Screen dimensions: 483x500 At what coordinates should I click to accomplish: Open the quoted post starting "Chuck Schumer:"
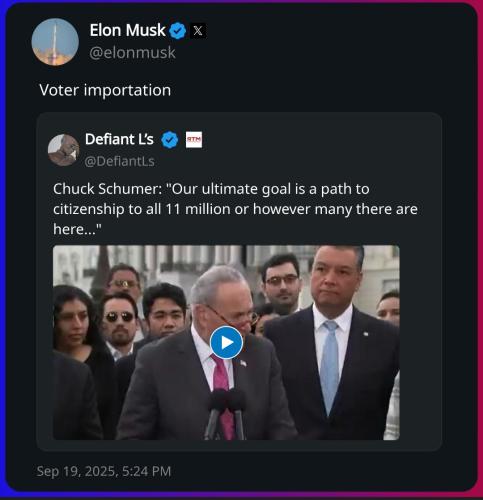(239, 282)
